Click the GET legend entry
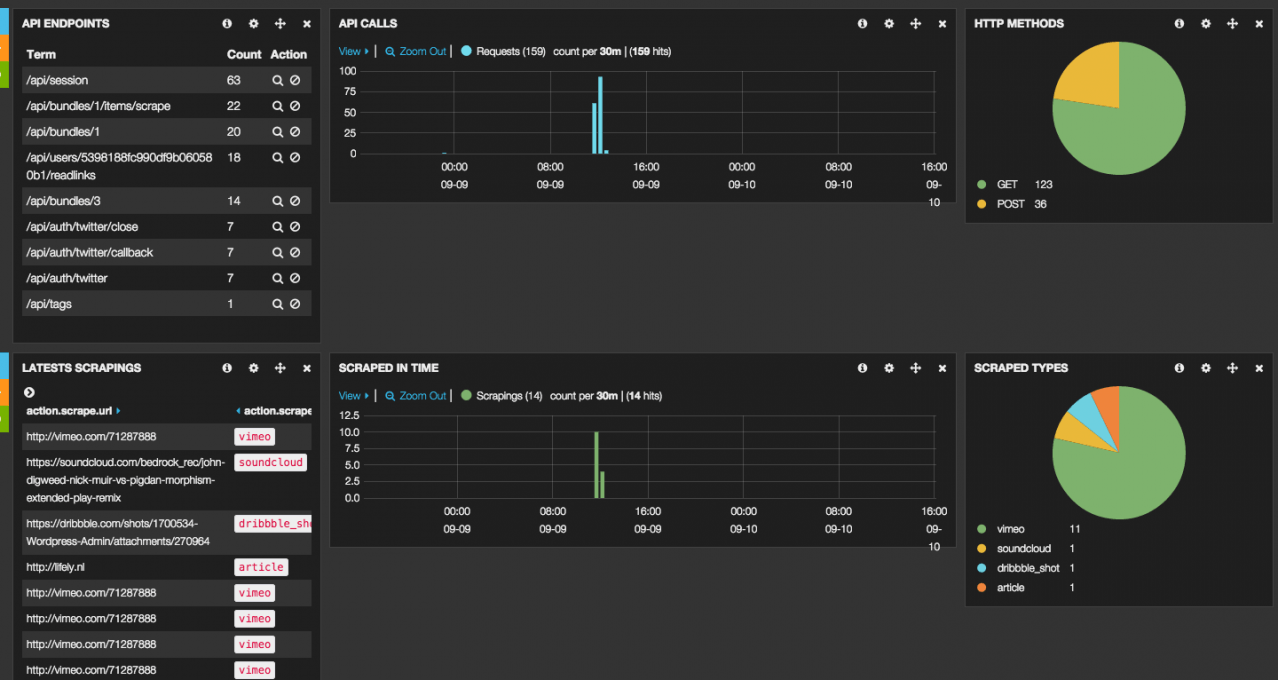 [x=1014, y=184]
